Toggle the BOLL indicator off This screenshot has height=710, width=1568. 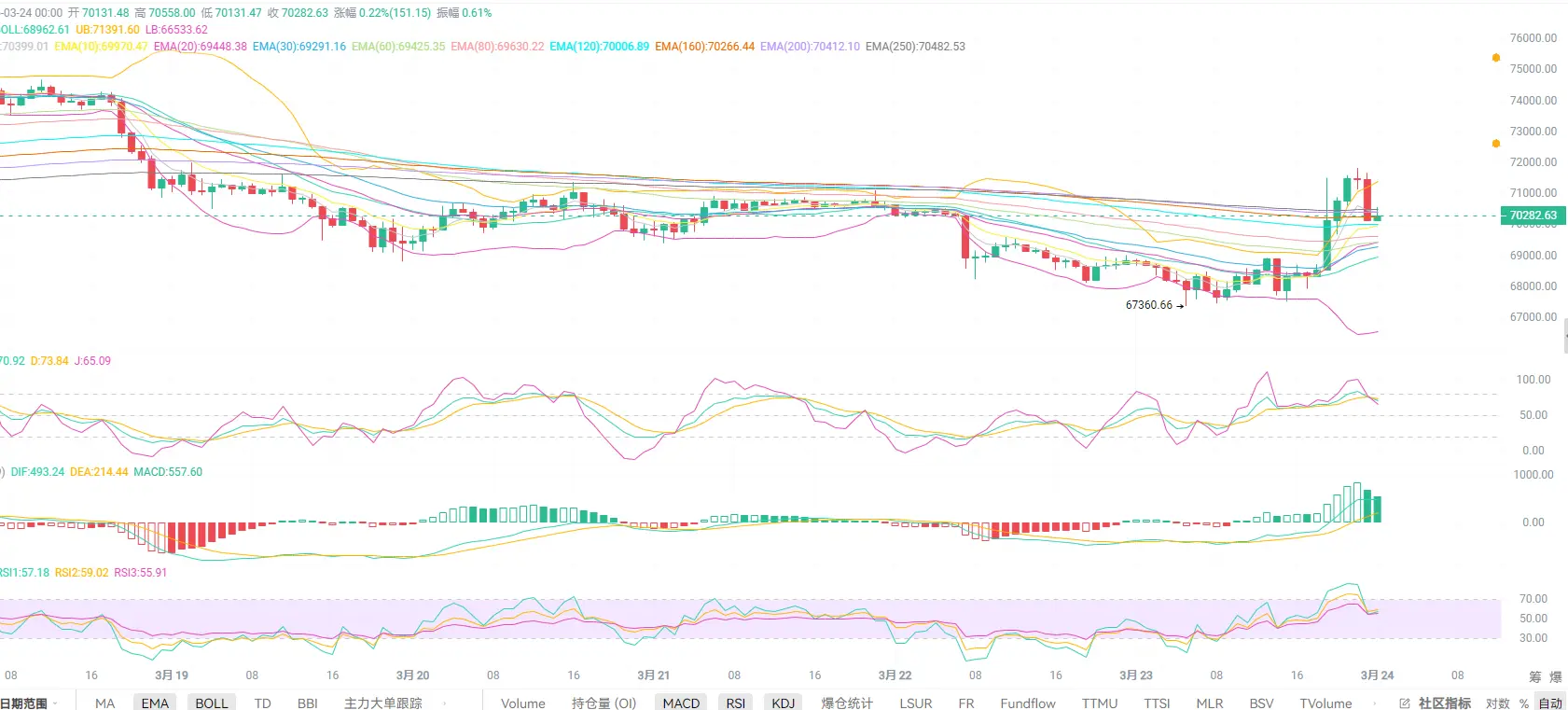click(x=212, y=703)
